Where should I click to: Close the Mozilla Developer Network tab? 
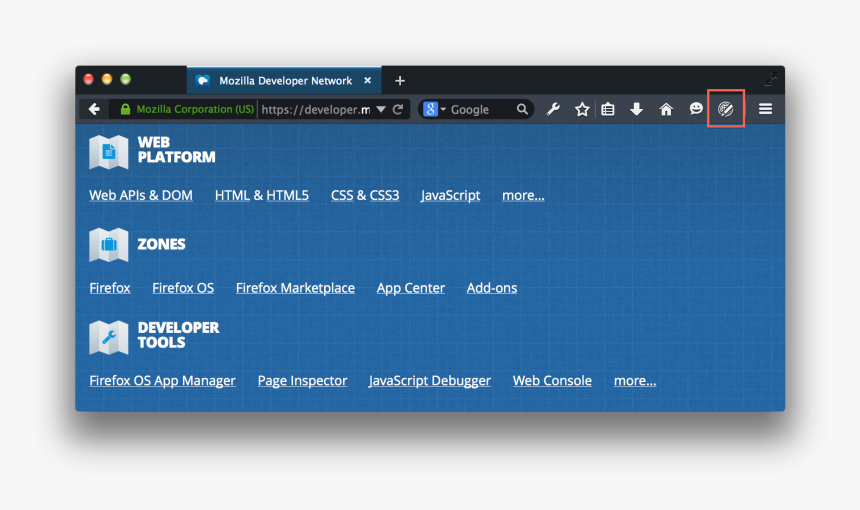coord(367,81)
